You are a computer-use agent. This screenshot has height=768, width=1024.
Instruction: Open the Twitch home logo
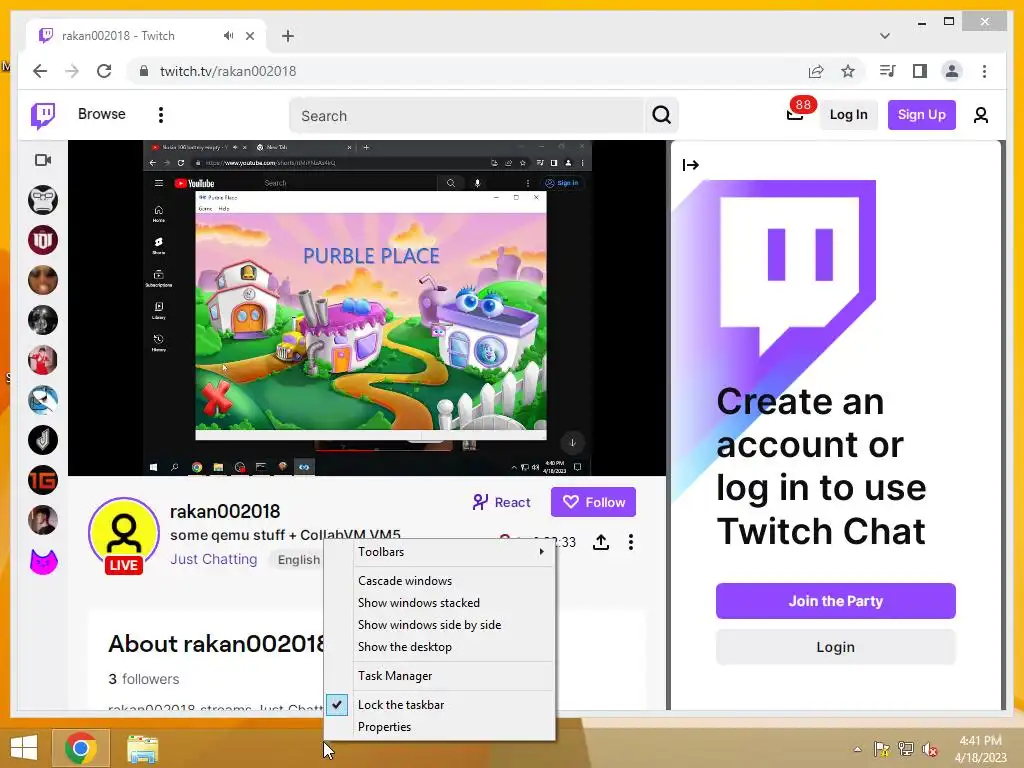coord(43,116)
